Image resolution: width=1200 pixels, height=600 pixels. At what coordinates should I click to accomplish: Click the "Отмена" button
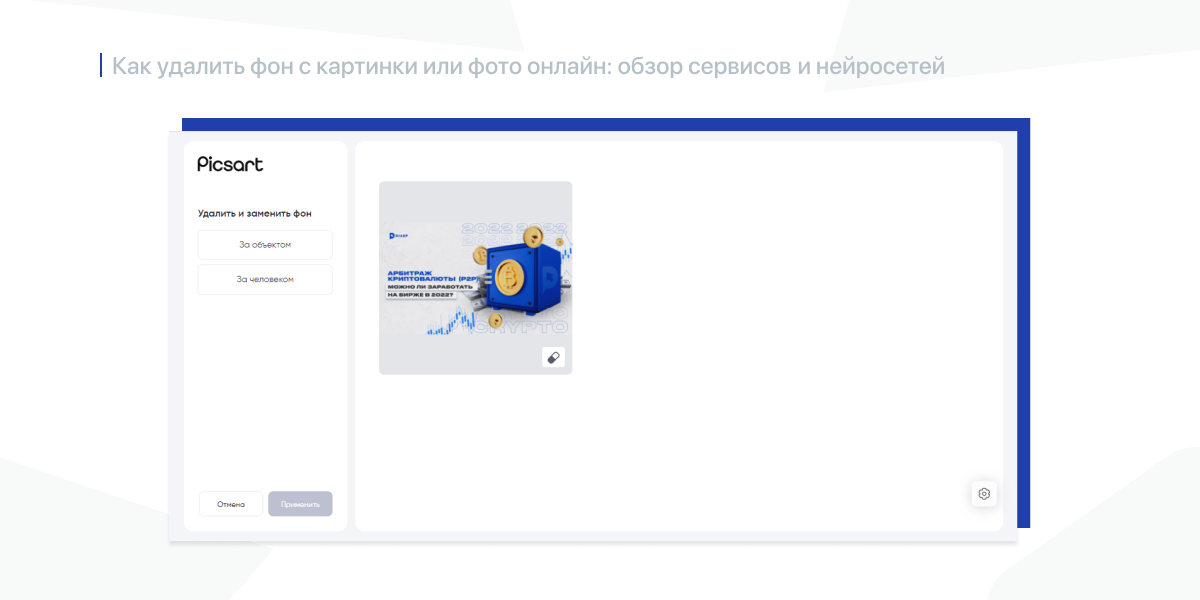click(231, 504)
